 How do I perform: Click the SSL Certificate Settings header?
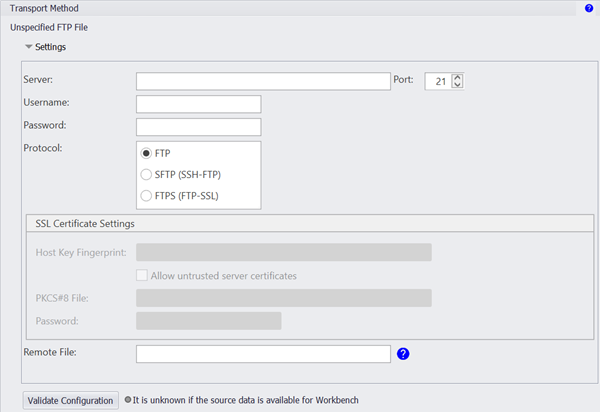(310, 223)
